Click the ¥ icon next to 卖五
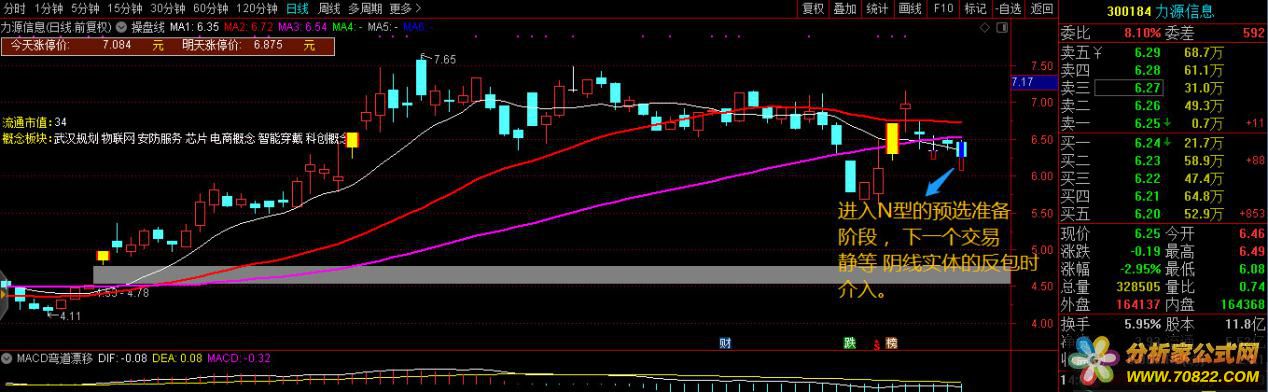Viewport: 1268px width, 392px height. (x=1098, y=53)
